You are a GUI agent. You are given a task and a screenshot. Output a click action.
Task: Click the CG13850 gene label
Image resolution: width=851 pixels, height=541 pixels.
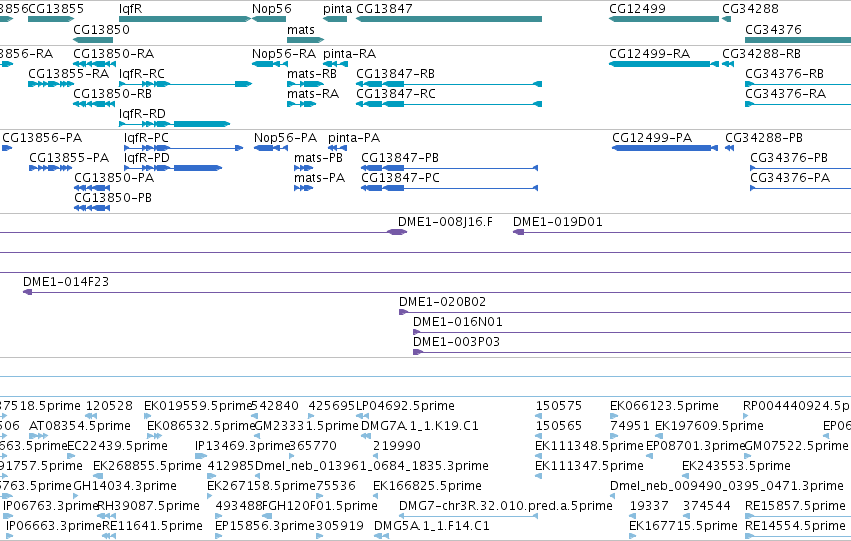point(101,29)
